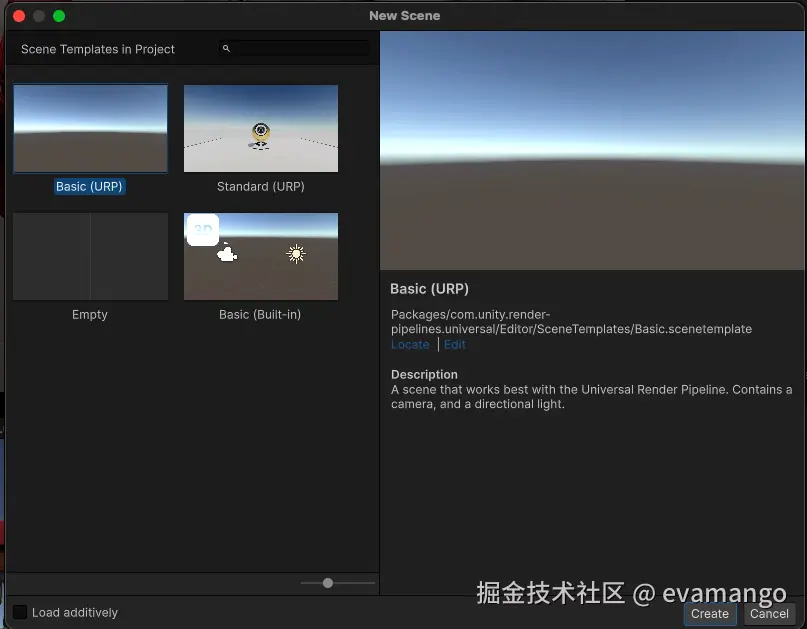Viewport: 807px width, 629px height.
Task: Select the Standard (URP) template thumbnail
Action: [261, 129]
